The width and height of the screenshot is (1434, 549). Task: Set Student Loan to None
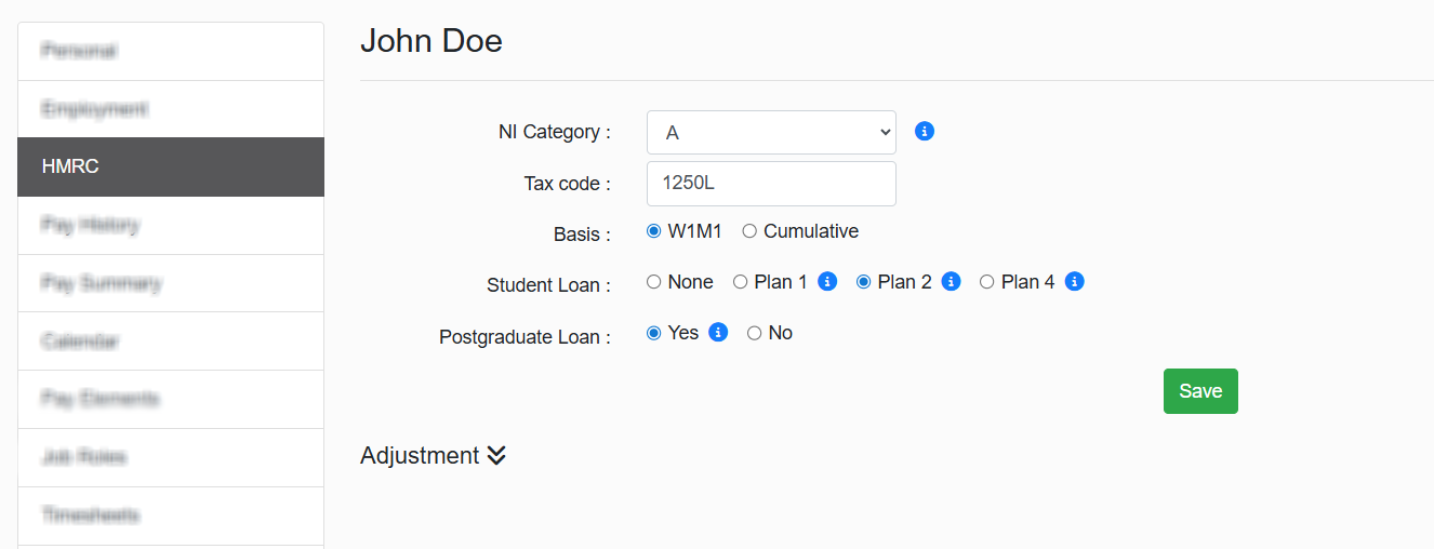pyautogui.click(x=655, y=282)
